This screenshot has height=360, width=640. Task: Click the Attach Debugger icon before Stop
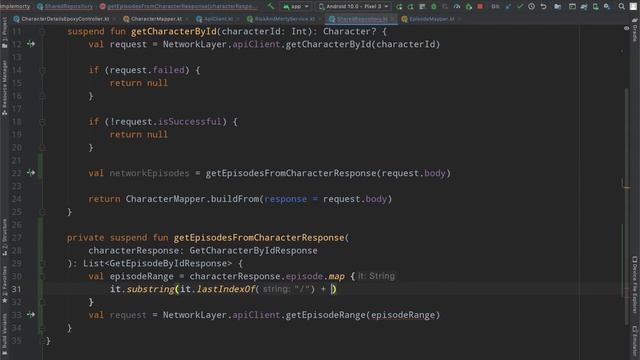469,7
